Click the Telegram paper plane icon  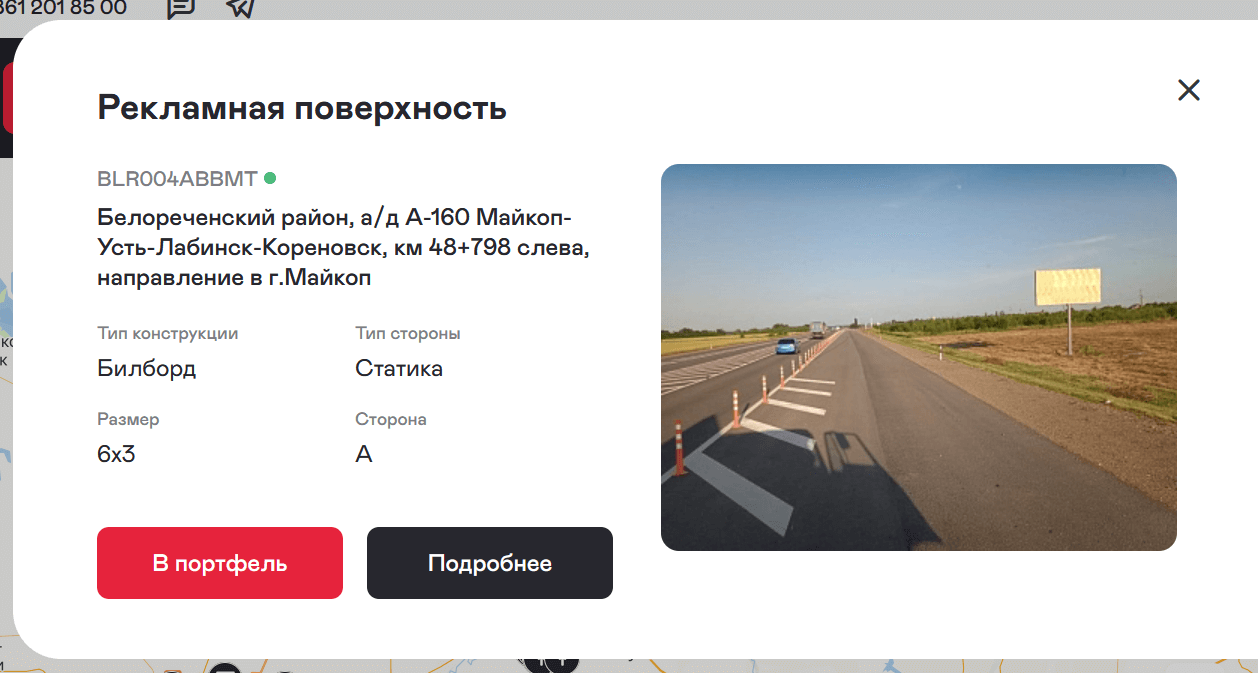coord(241,8)
